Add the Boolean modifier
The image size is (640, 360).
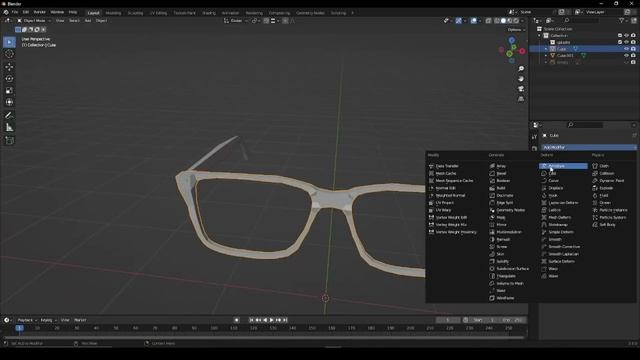click(503, 181)
